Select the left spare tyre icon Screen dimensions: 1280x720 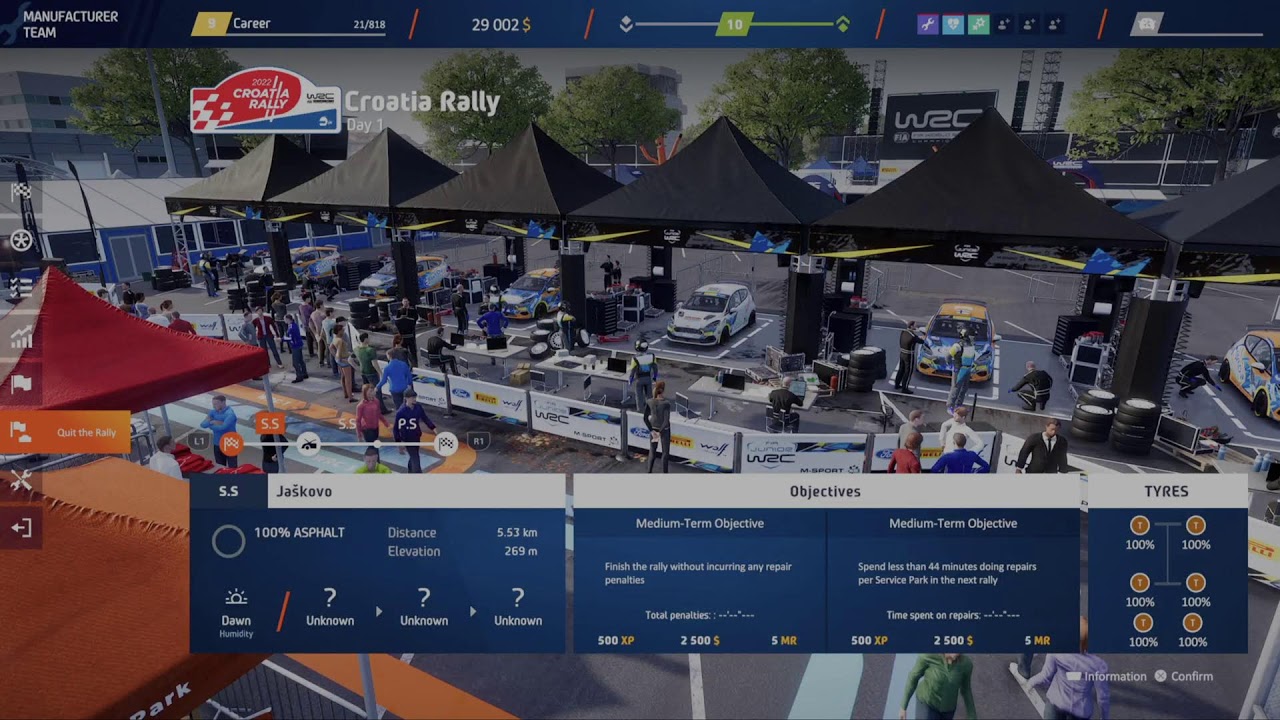(1142, 623)
